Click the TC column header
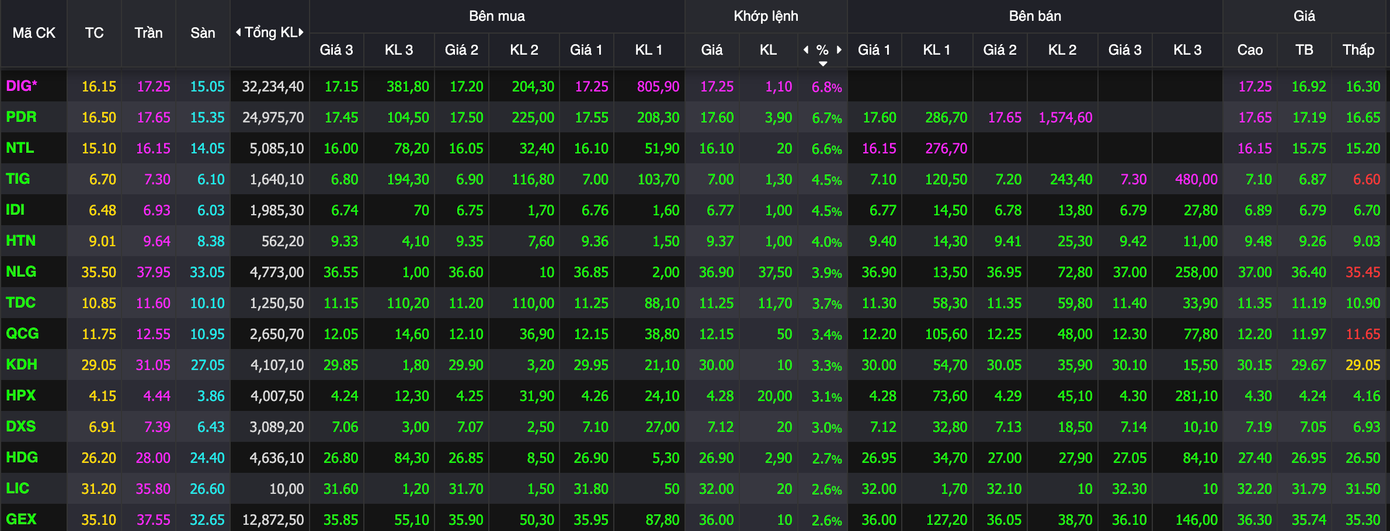1390x531 pixels. [94, 33]
